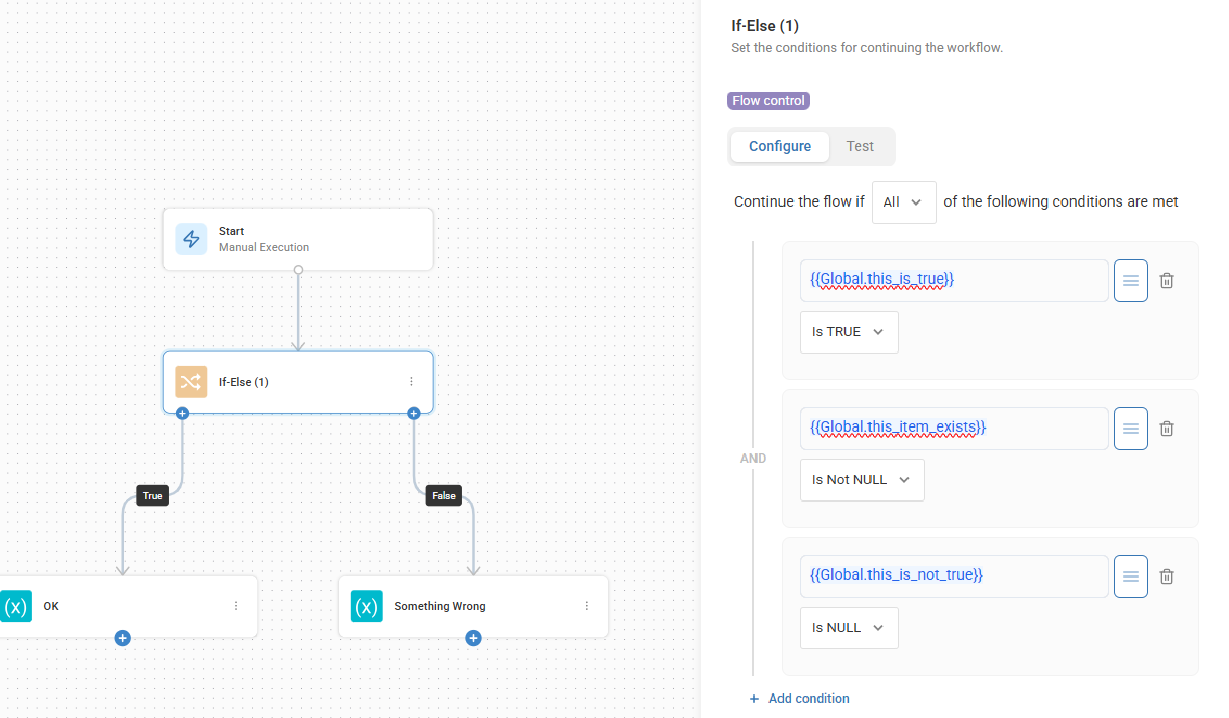Click the Something Wrong node variable icon
The height and width of the screenshot is (718, 1229).
pos(366,606)
